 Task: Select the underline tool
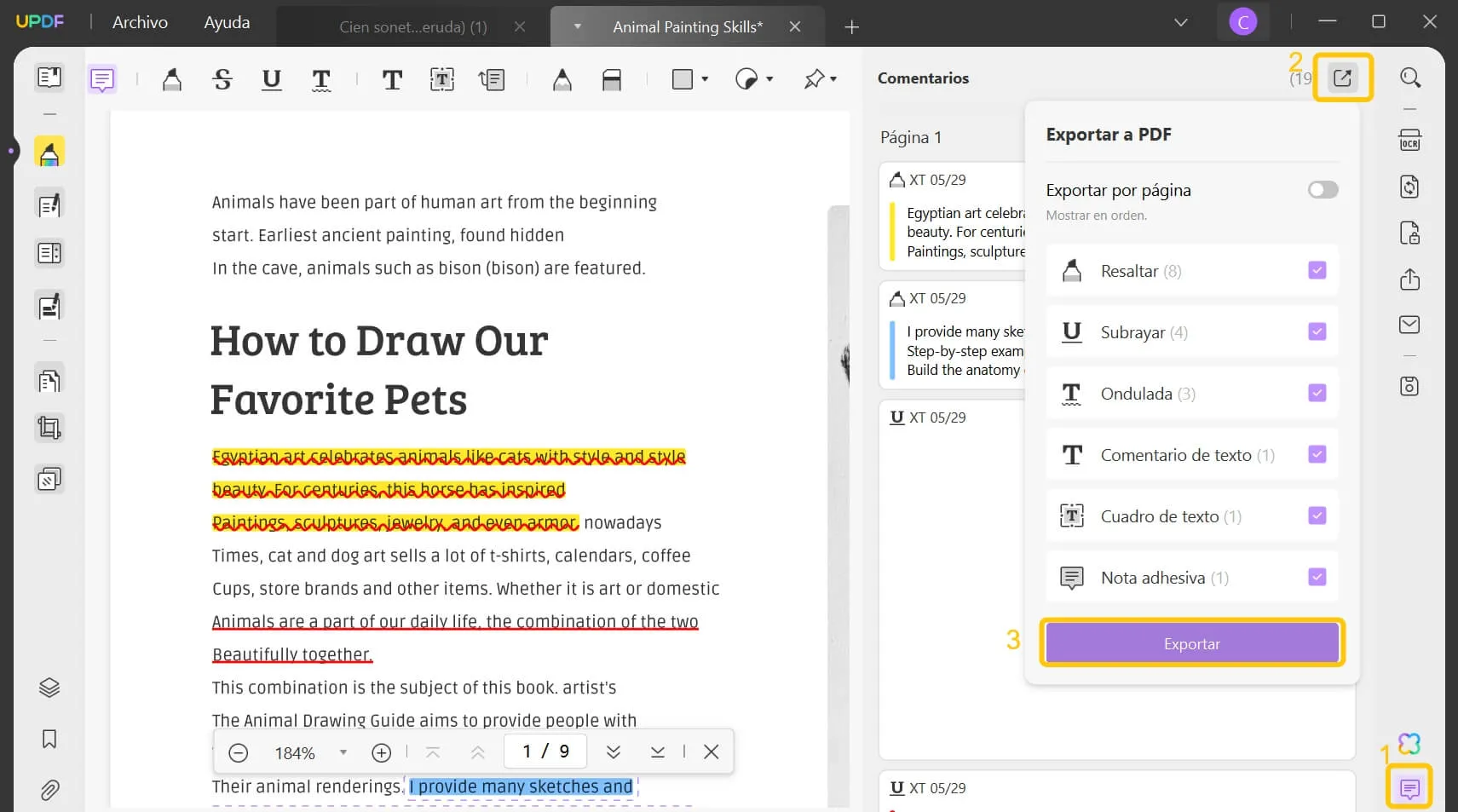(x=272, y=80)
